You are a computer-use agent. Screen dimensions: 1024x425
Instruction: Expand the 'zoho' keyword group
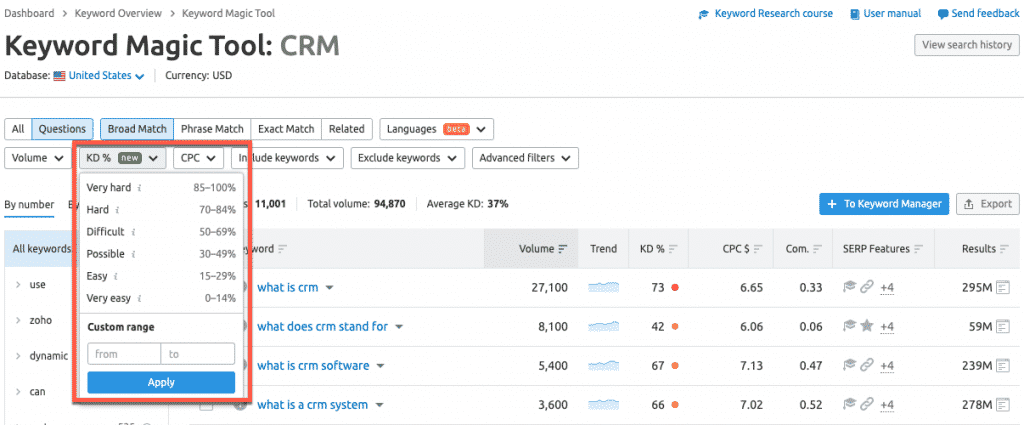click(18, 320)
